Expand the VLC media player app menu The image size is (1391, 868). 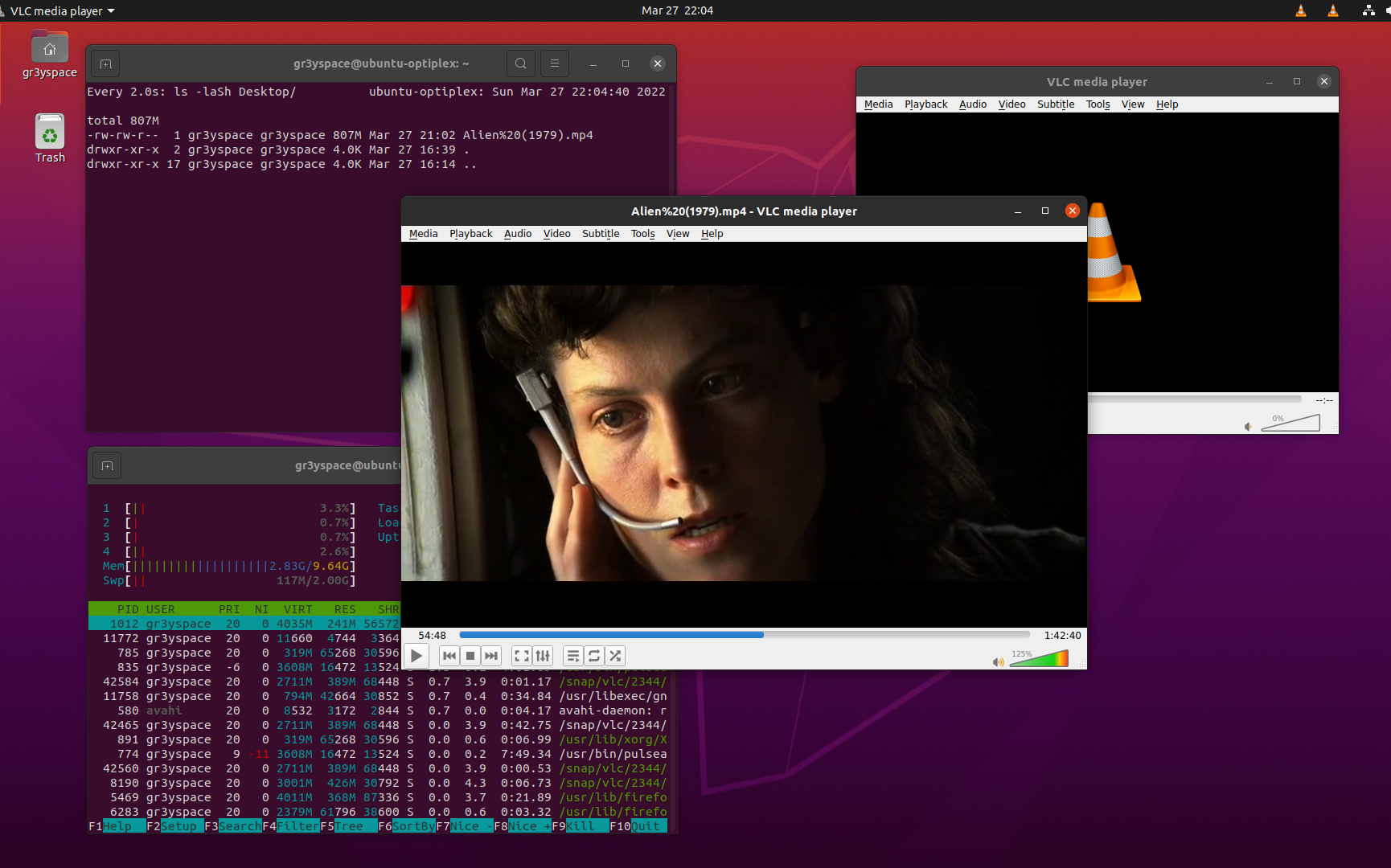click(62, 10)
